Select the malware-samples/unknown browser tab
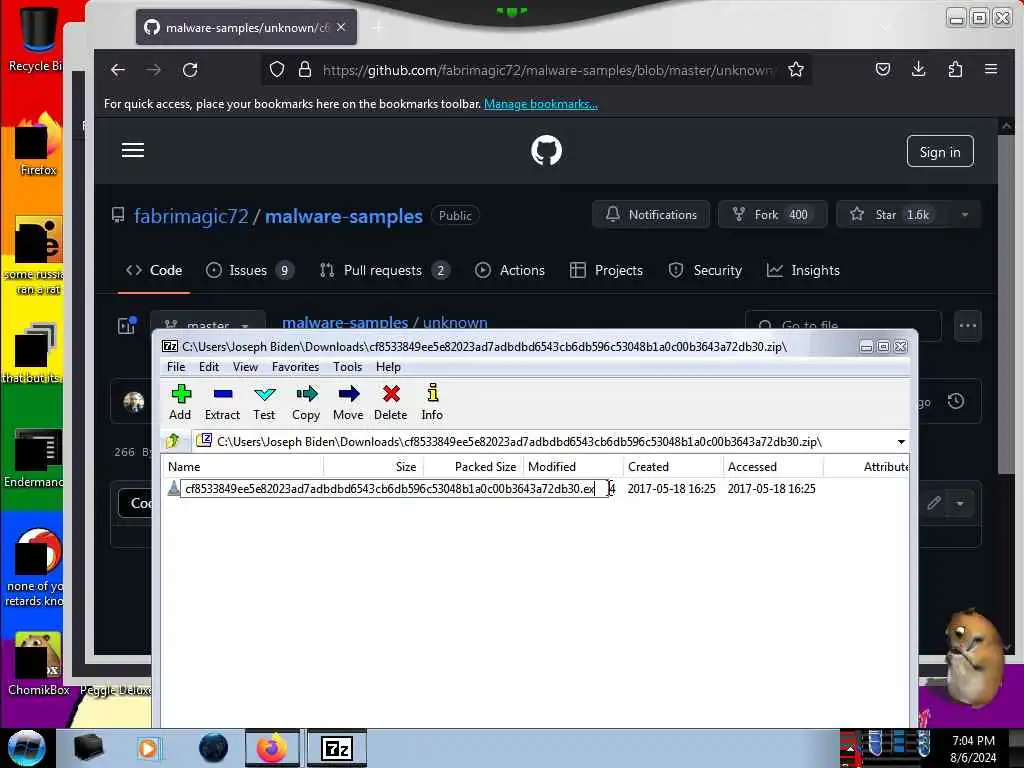The height and width of the screenshot is (768, 1024). tap(246, 27)
